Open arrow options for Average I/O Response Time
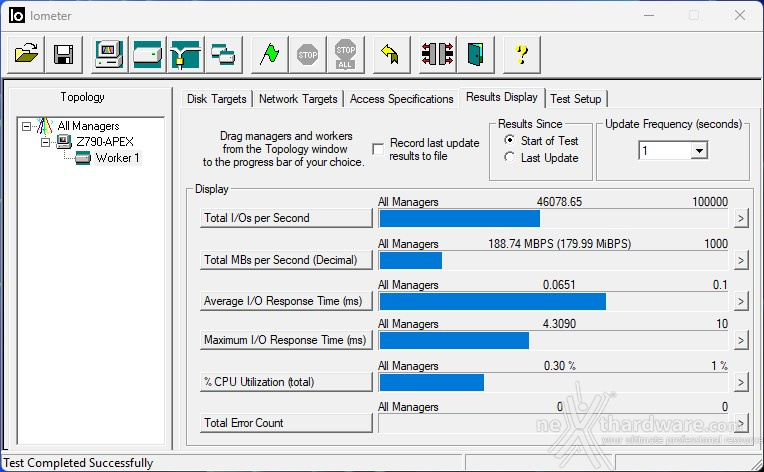 [x=741, y=301]
